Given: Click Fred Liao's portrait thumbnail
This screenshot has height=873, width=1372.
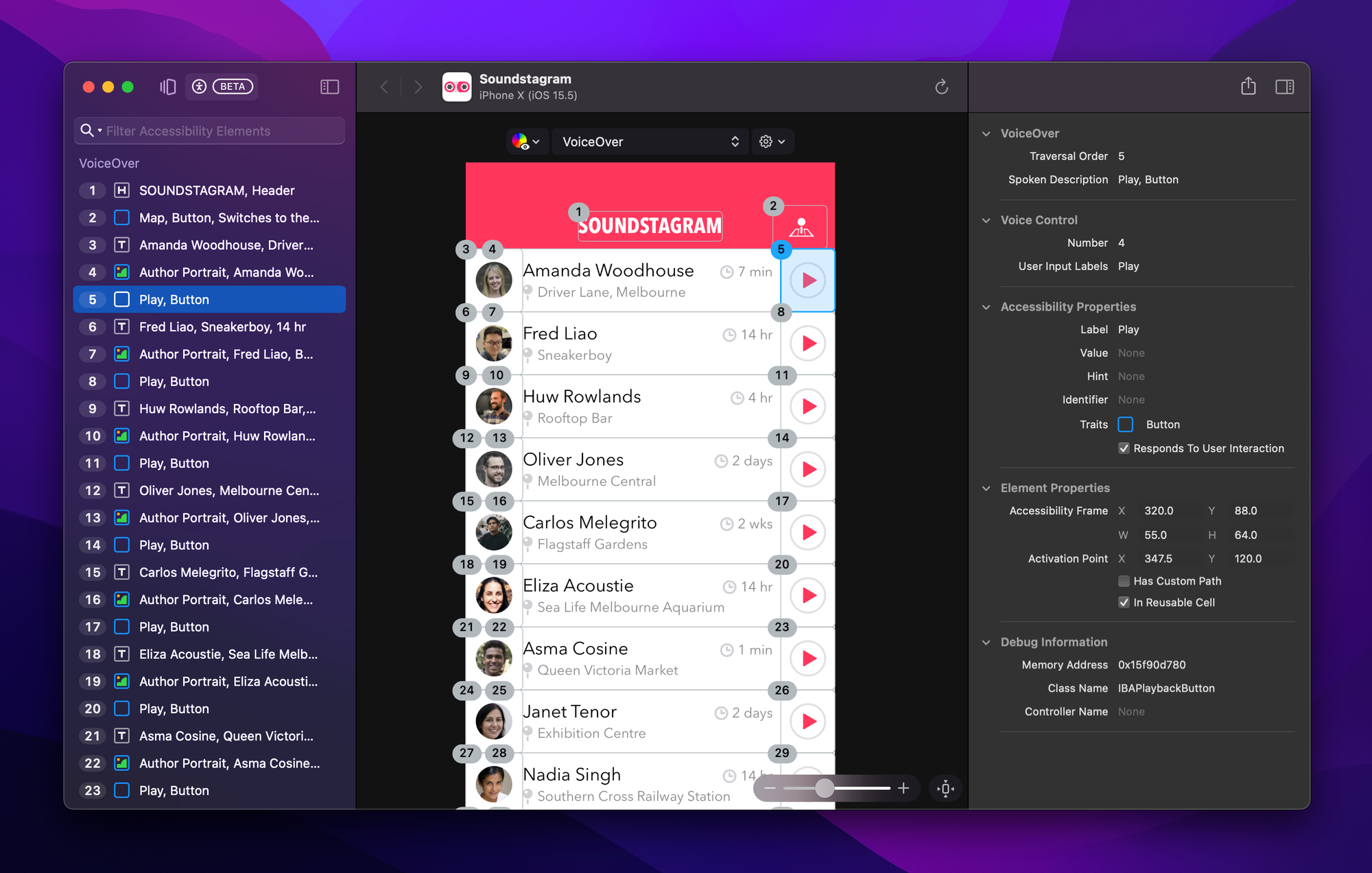Looking at the screenshot, I should [494, 344].
